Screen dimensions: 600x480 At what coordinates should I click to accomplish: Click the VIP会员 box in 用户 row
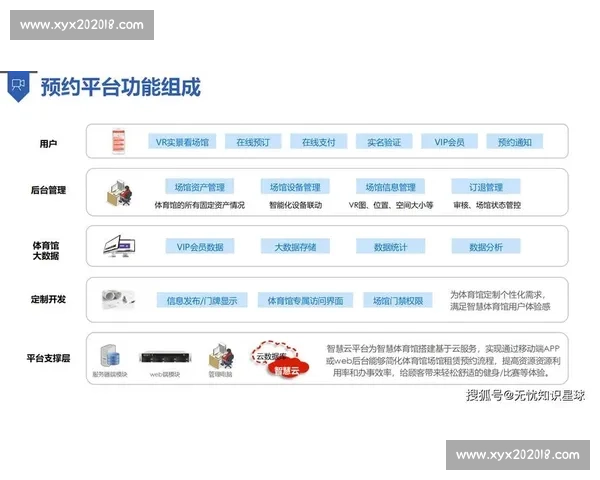449,142
